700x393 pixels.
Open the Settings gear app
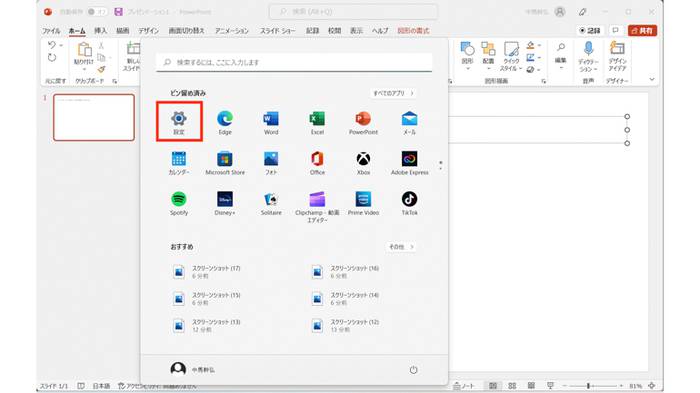(179, 122)
